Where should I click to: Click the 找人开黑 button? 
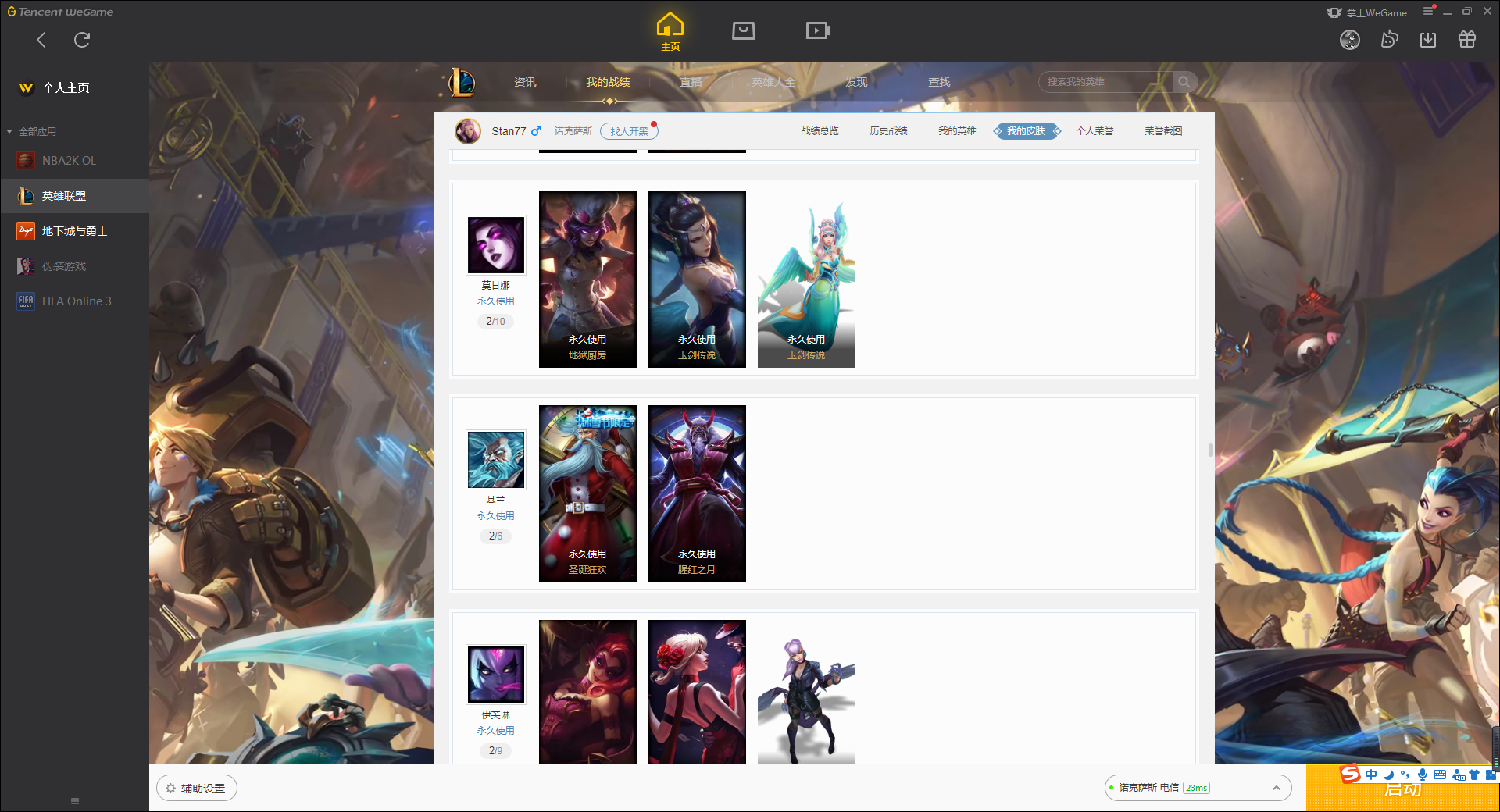tap(629, 131)
